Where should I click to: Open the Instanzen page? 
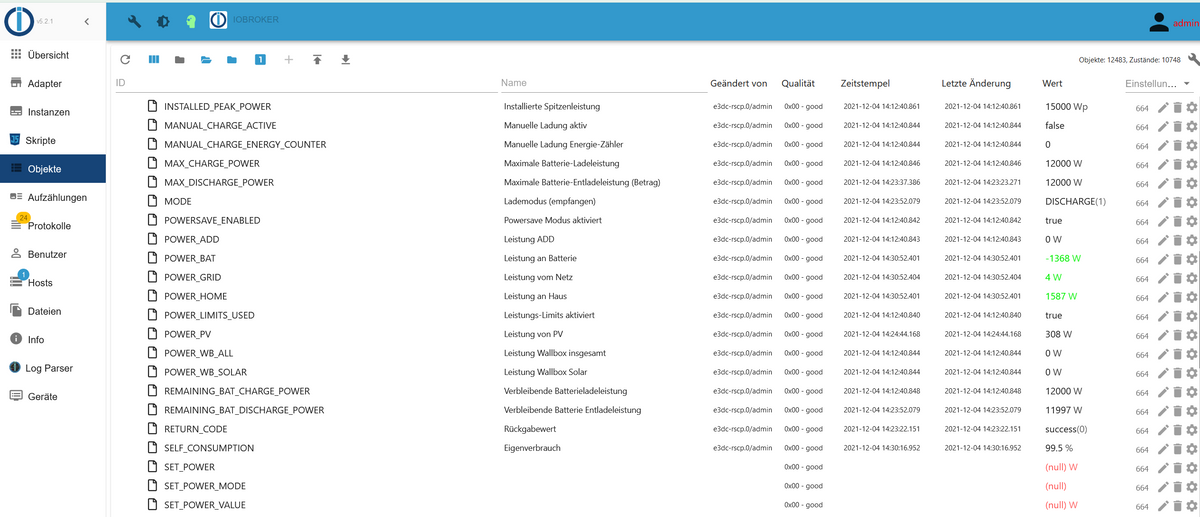click(53, 112)
